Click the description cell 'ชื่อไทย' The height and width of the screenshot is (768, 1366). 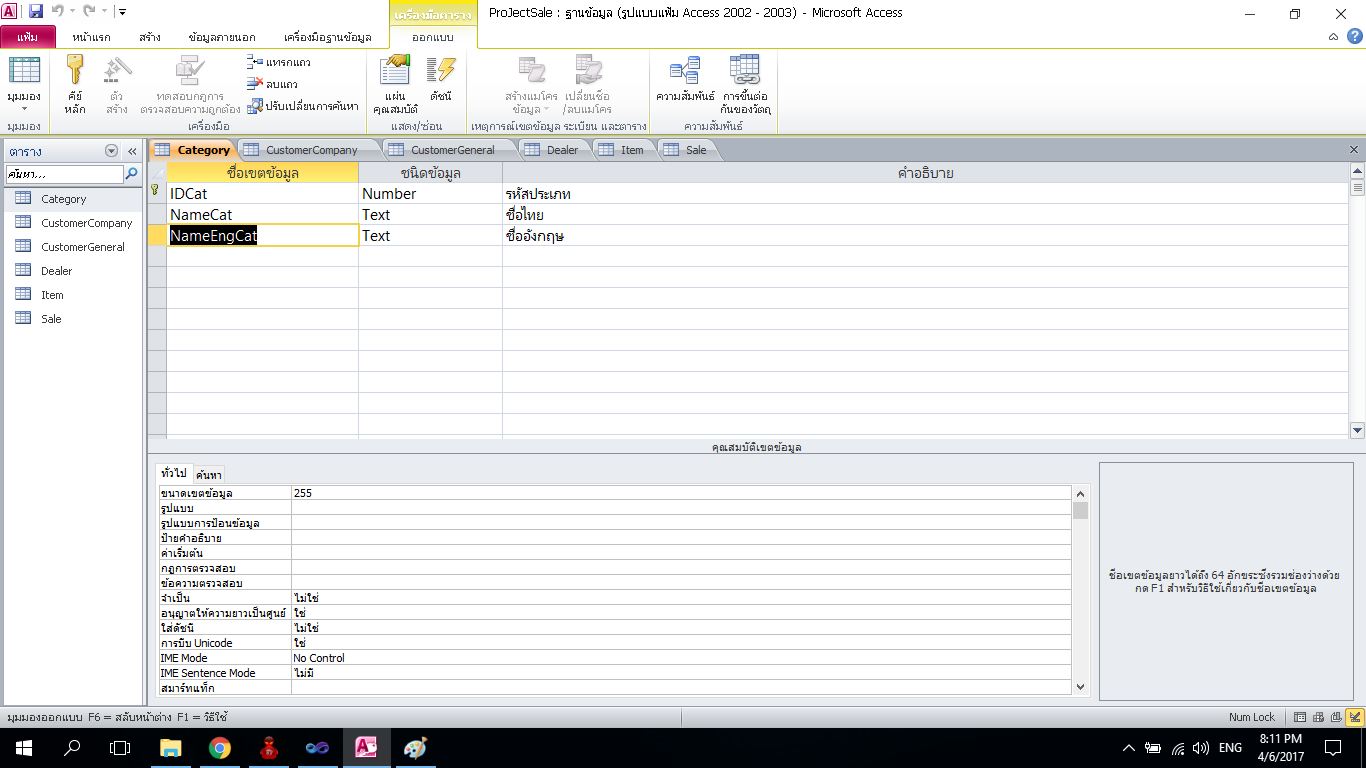pyautogui.click(x=925, y=215)
